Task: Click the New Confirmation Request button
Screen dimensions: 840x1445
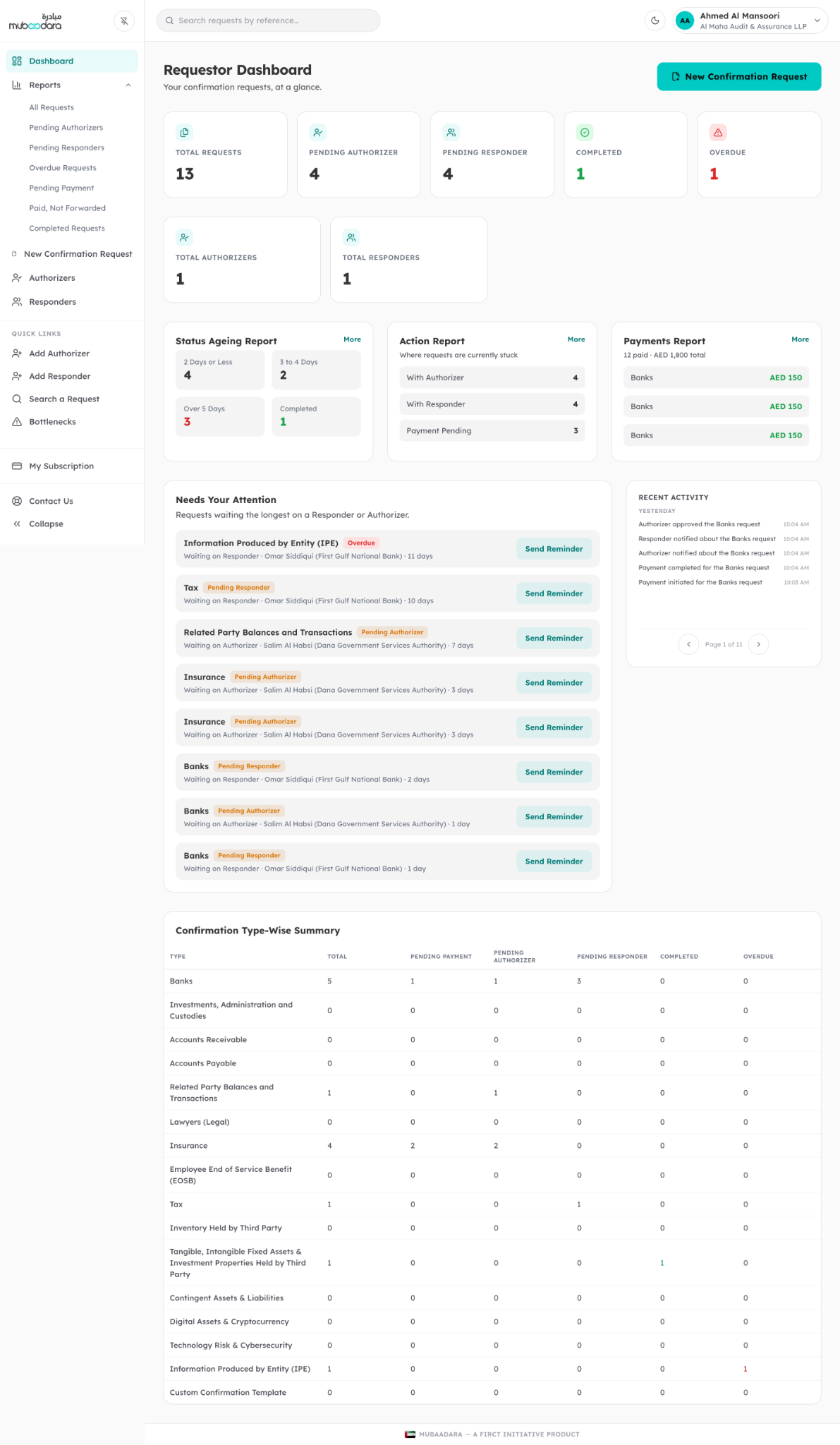Action: 739,76
